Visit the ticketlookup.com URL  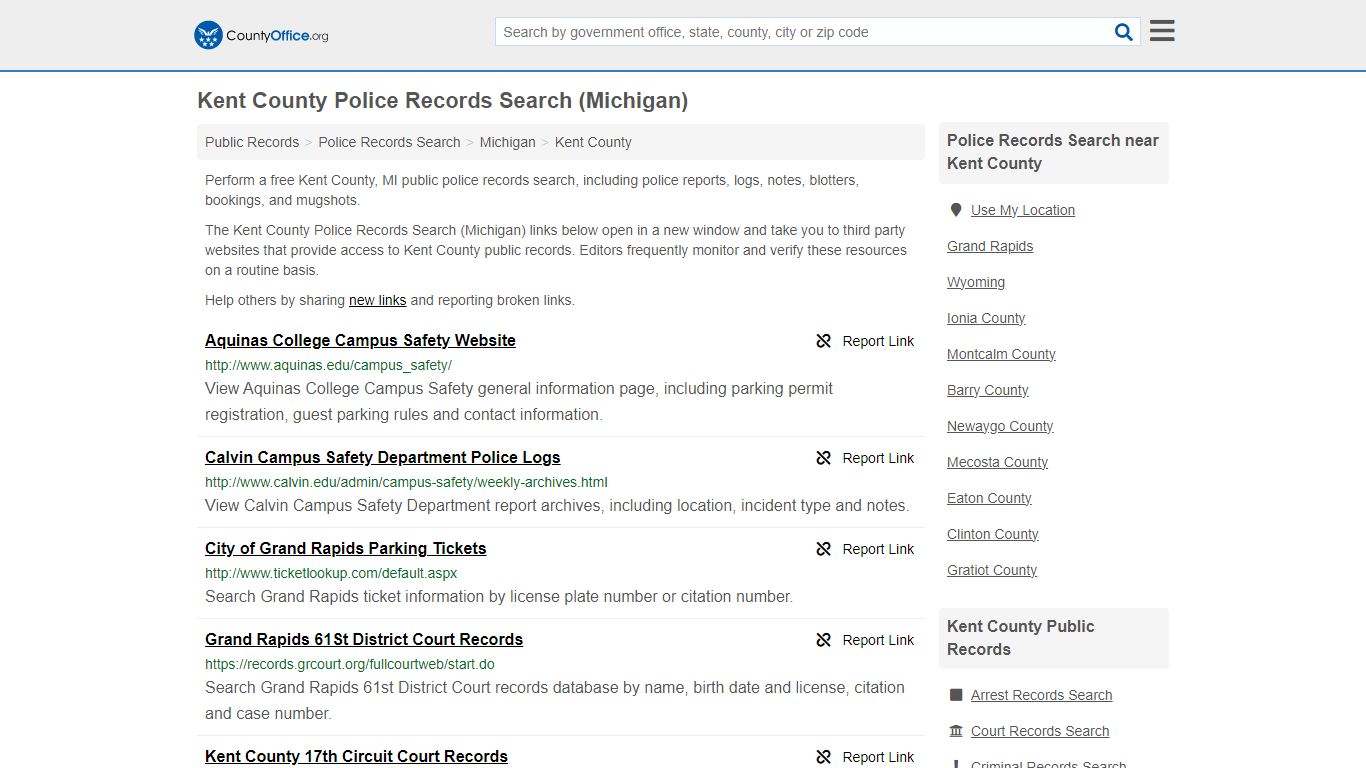(331, 573)
